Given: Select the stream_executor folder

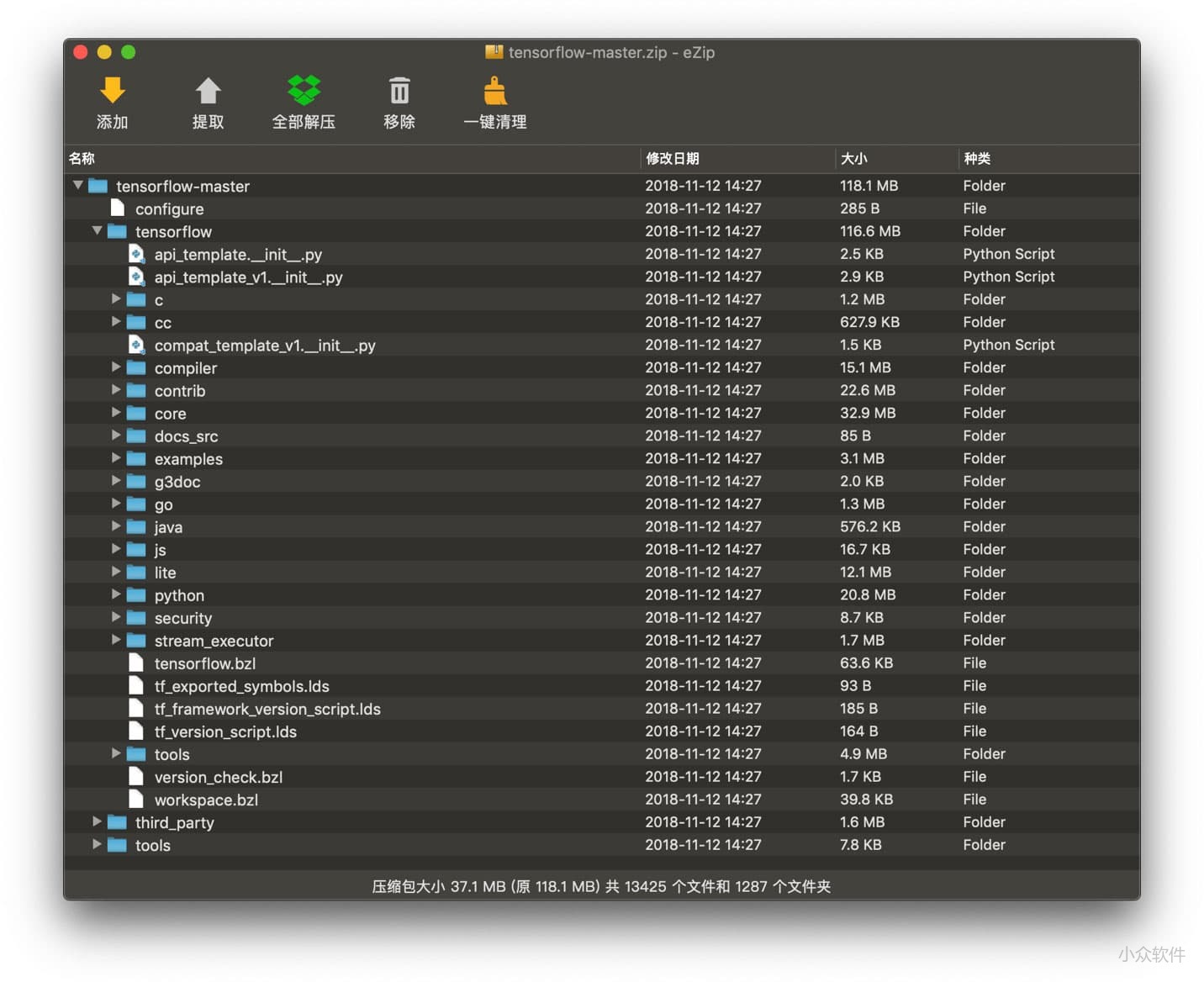Looking at the screenshot, I should pyautogui.click(x=214, y=641).
